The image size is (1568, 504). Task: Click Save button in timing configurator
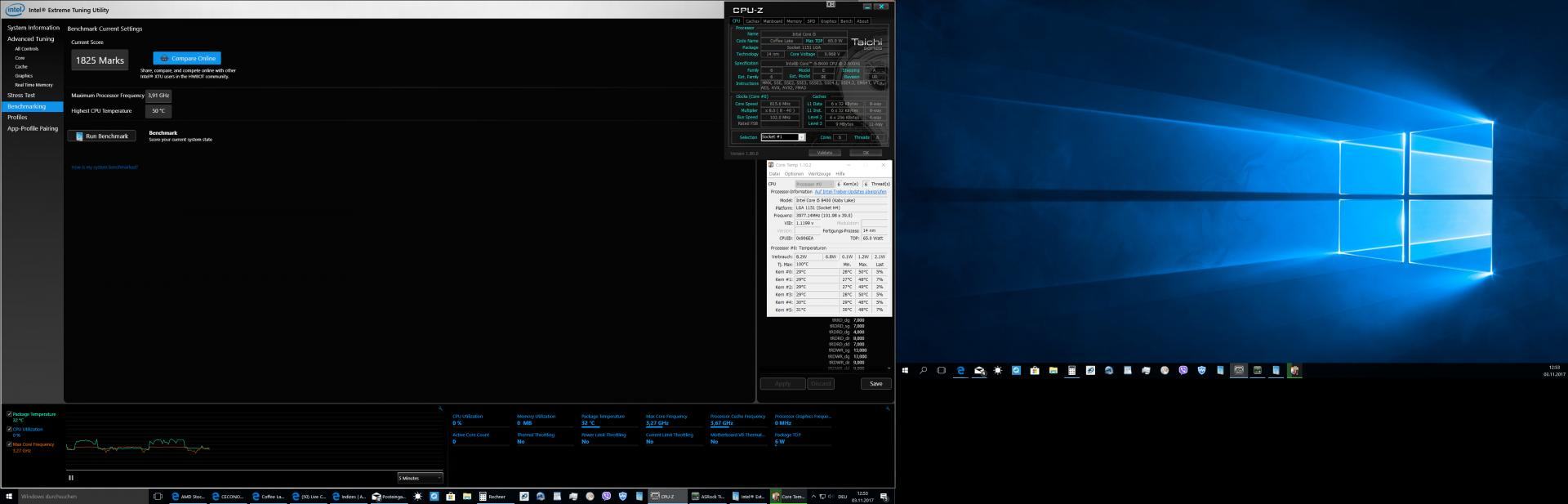[x=875, y=383]
